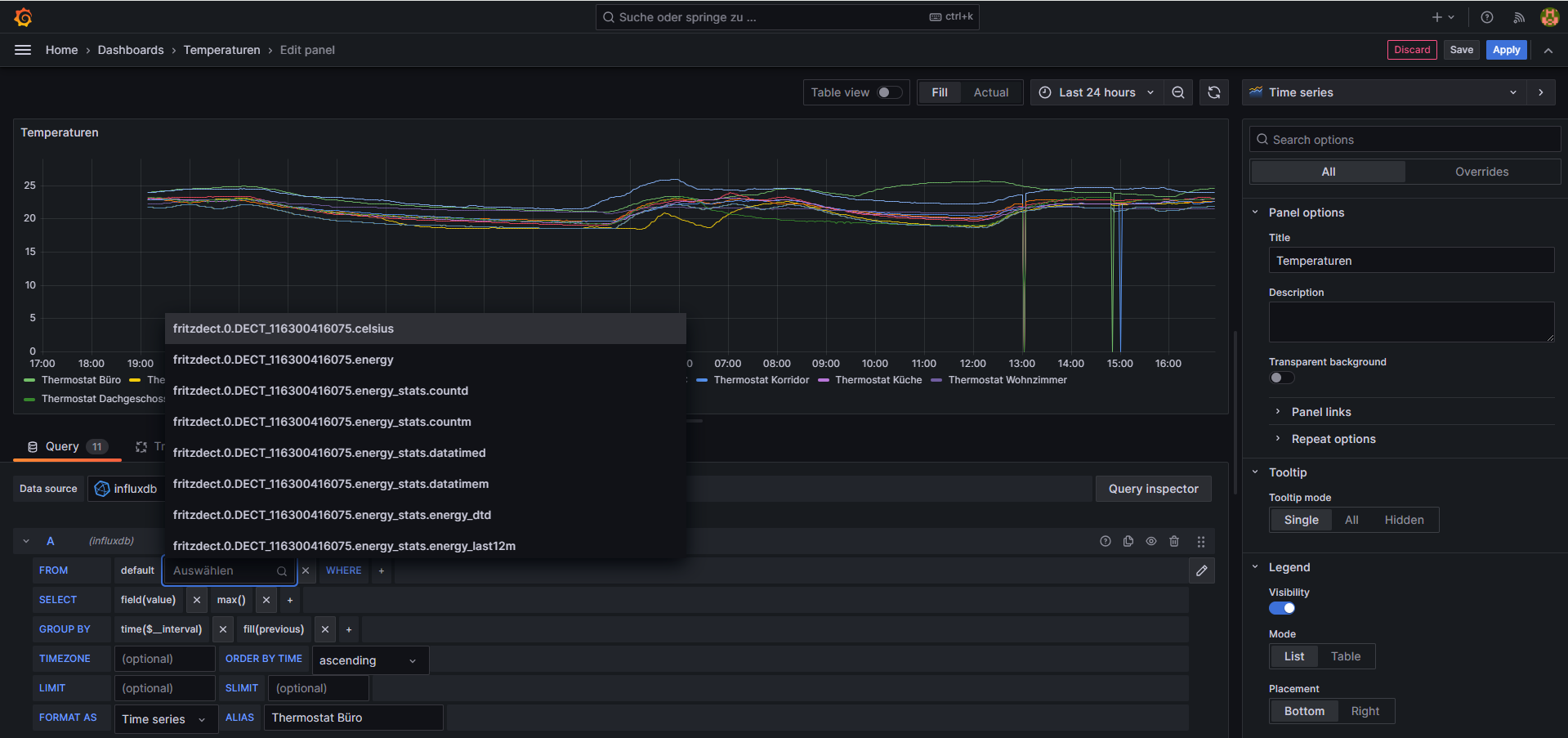Viewport: 1568px width, 738px height.
Task: Open the help question mark icon
Action: tap(1487, 17)
